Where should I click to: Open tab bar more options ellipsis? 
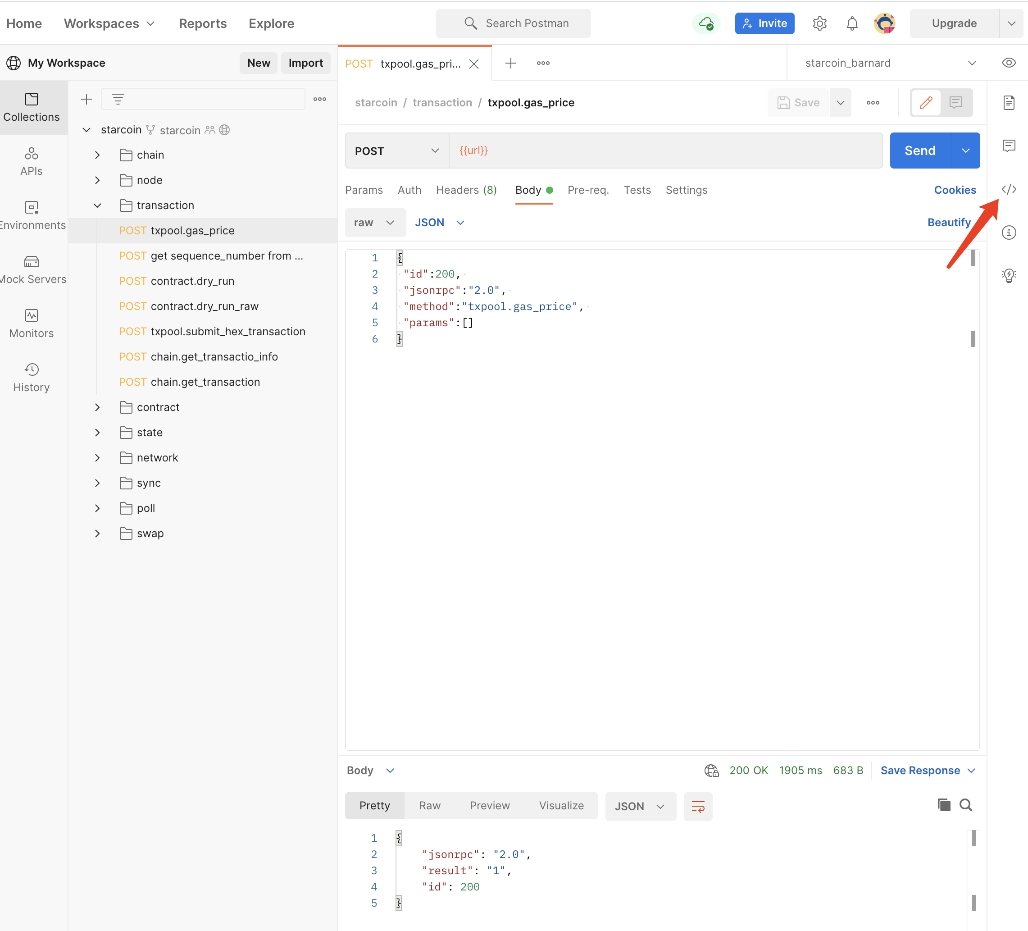[x=544, y=63]
